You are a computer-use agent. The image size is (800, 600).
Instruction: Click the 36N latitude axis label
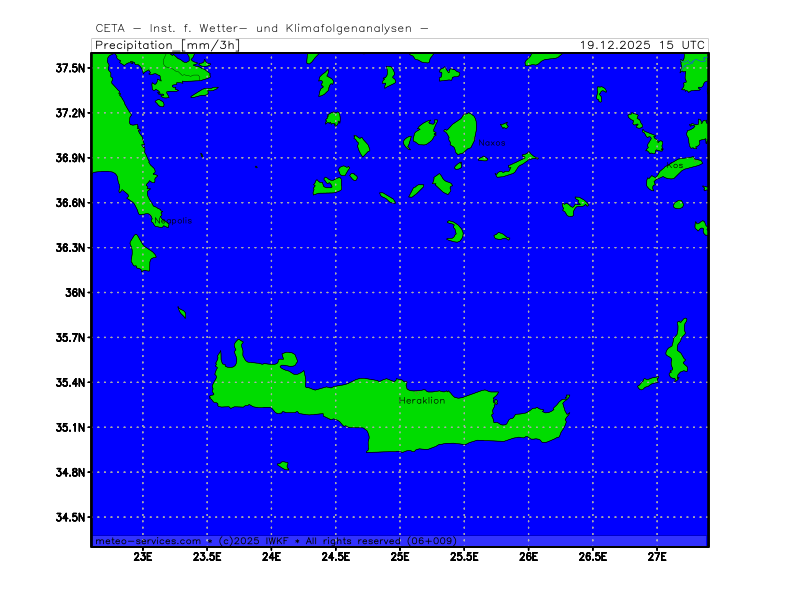(77, 293)
